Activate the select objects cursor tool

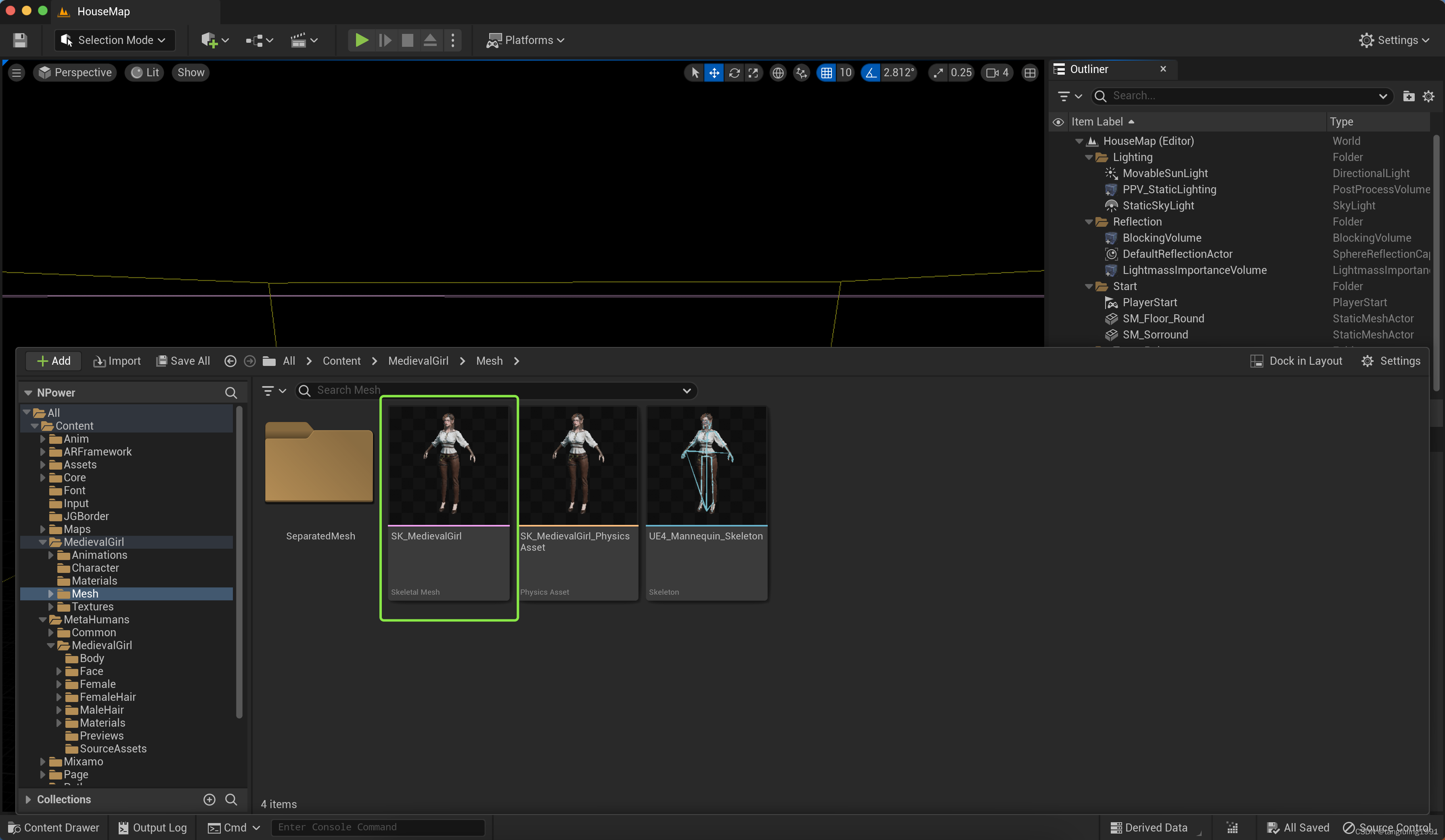pyautogui.click(x=695, y=73)
